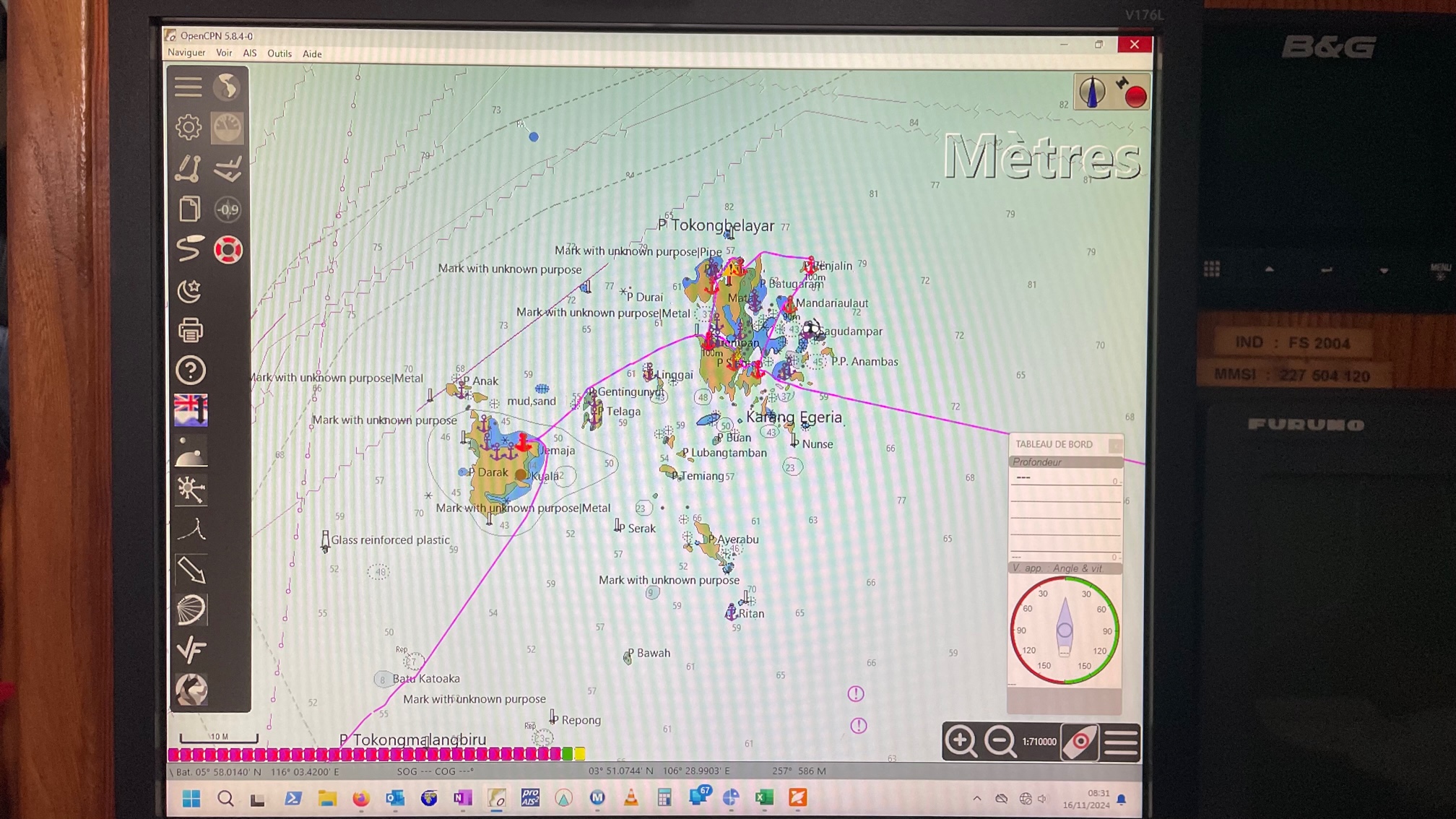Click the curved line polar plugin icon
The image size is (1456, 819).
[191, 531]
